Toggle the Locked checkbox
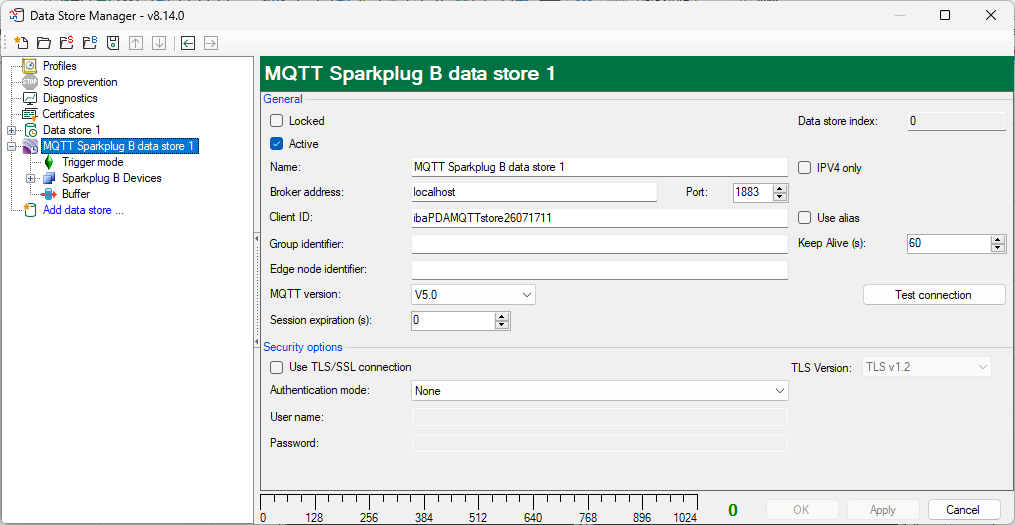Image resolution: width=1015 pixels, height=525 pixels. pos(276,120)
